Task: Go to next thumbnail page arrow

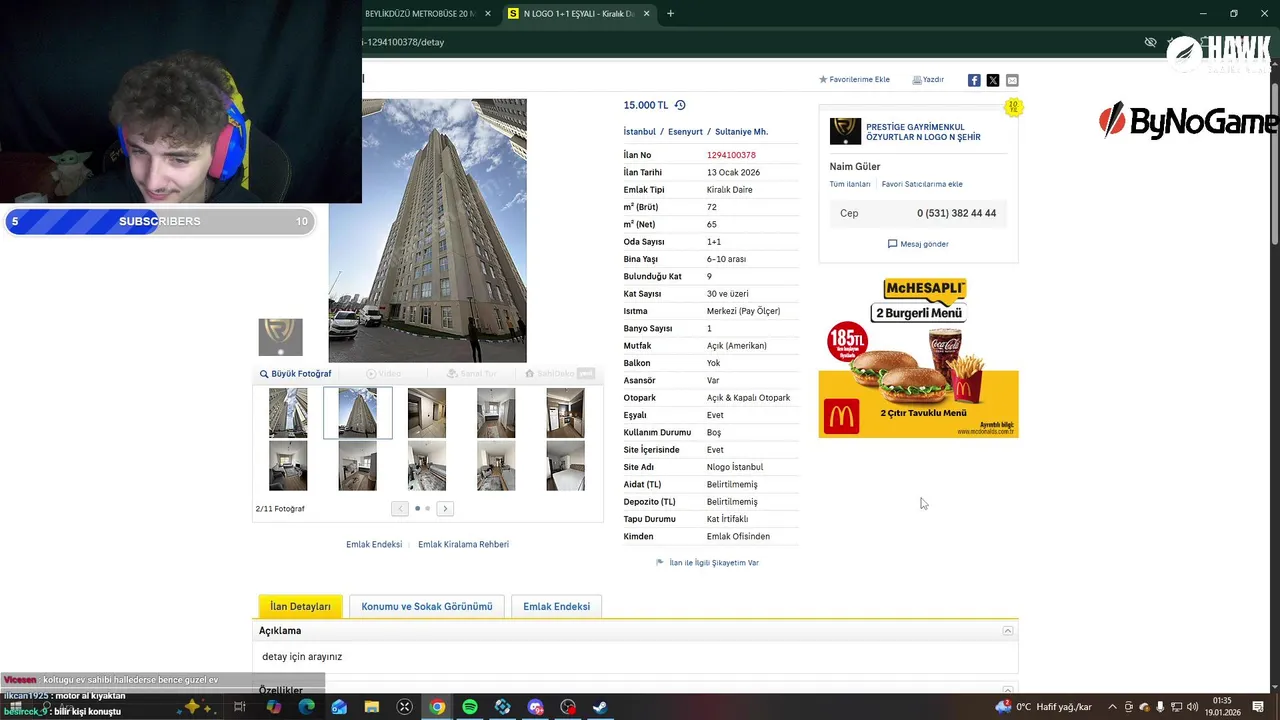Action: coord(445,509)
